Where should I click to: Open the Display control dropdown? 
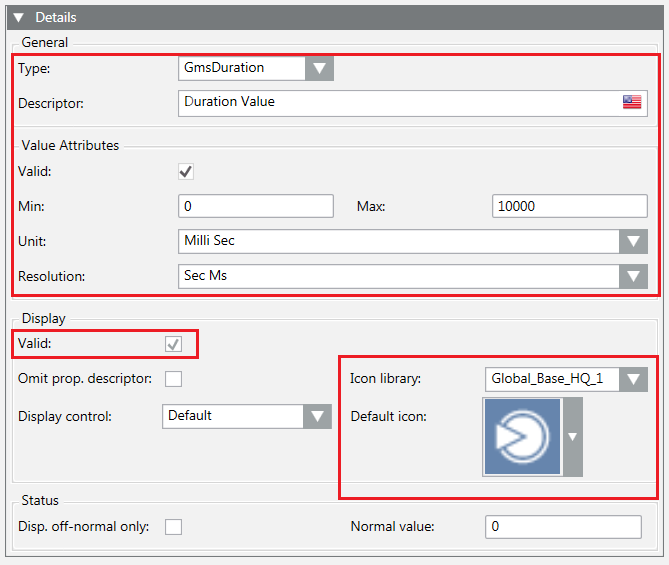tap(317, 416)
